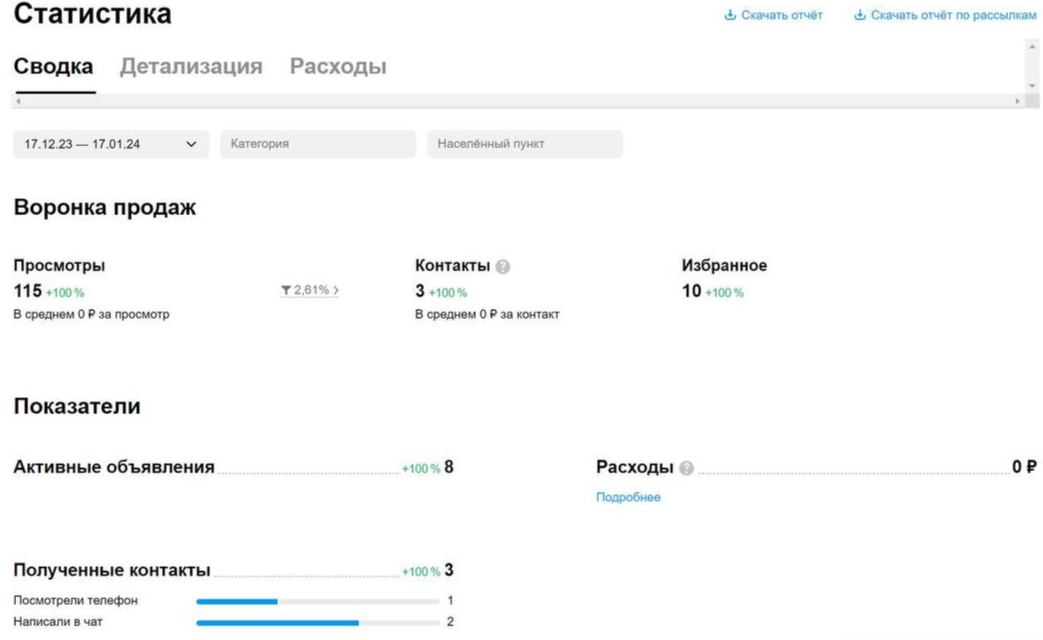Click the download icon beside Скачать отчёт
Screen dimensions: 1043x640
pos(730,15)
